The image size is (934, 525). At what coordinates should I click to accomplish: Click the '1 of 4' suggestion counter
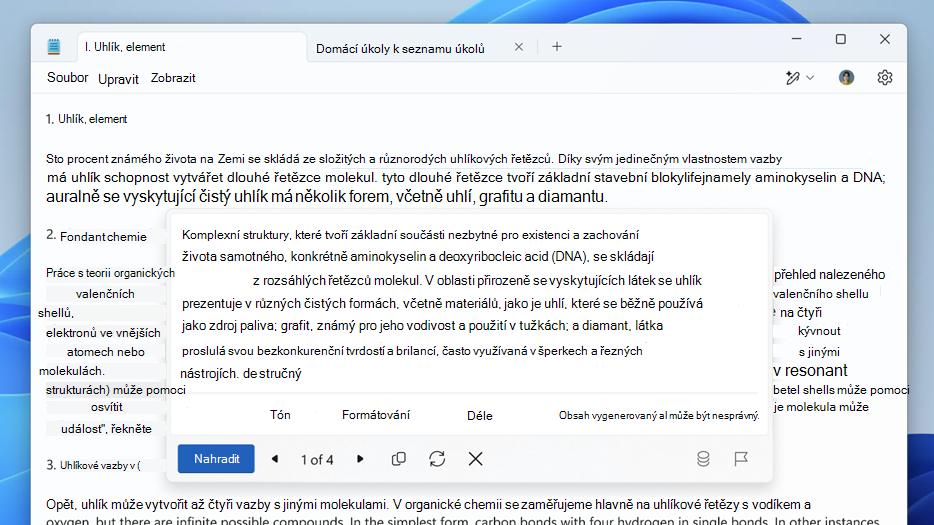coord(317,459)
